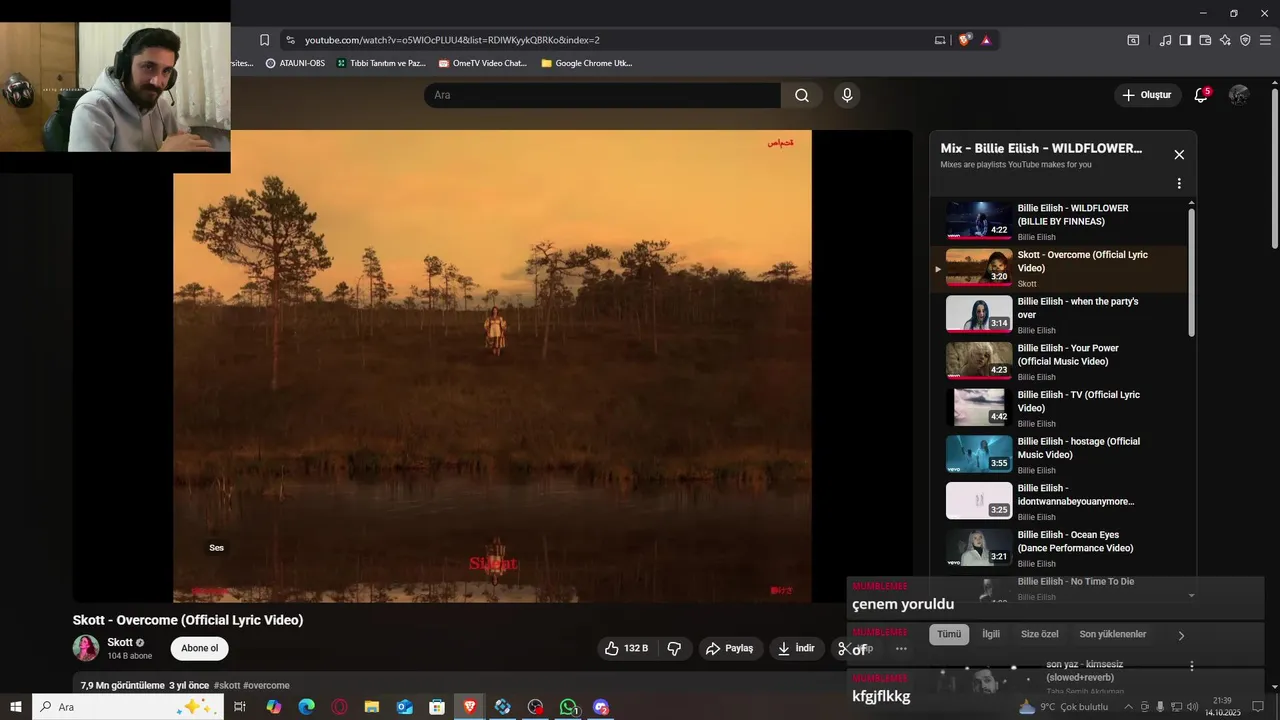1280x720 pixels.
Task: Start voice search with the microphone icon
Action: [x=847, y=95]
